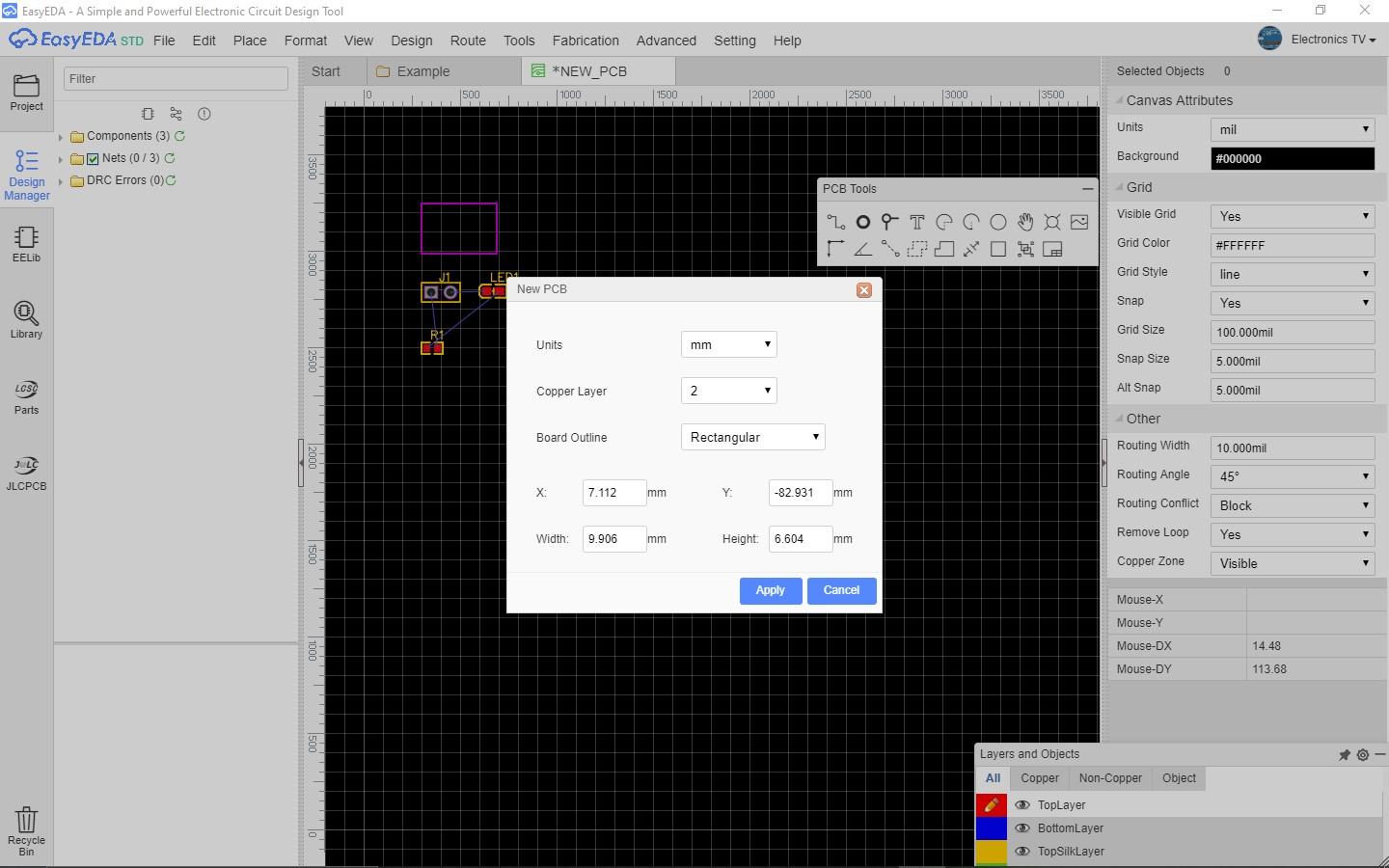The image size is (1389, 868).
Task: Open the Routing Angle dropdown
Action: coord(1293,476)
